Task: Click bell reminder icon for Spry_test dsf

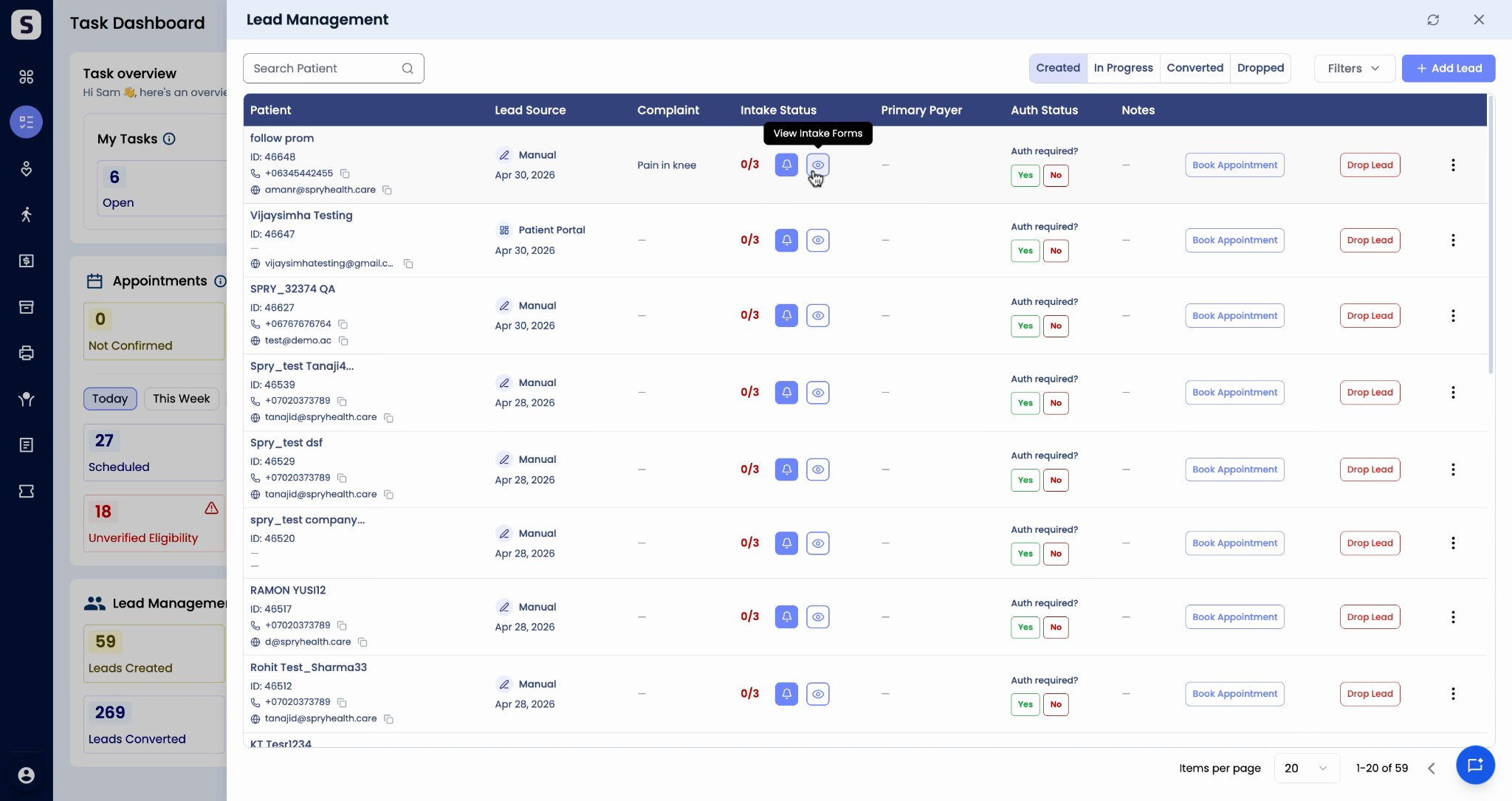Action: [786, 470]
